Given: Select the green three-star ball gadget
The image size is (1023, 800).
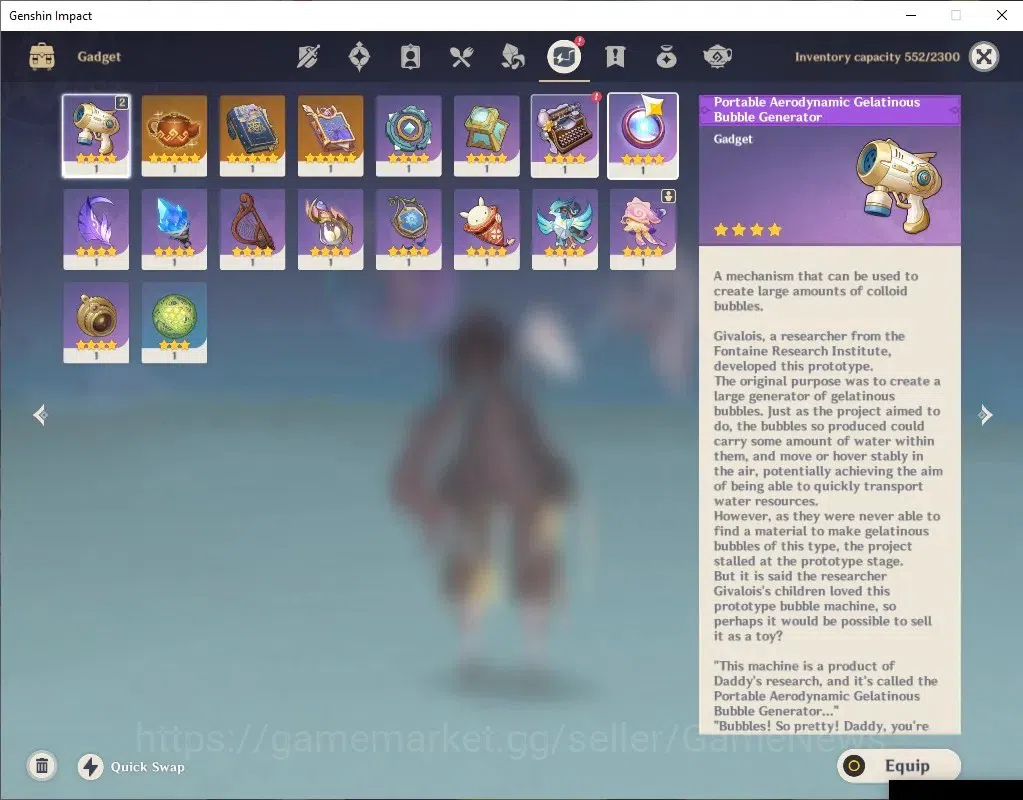Looking at the screenshot, I should 174,322.
